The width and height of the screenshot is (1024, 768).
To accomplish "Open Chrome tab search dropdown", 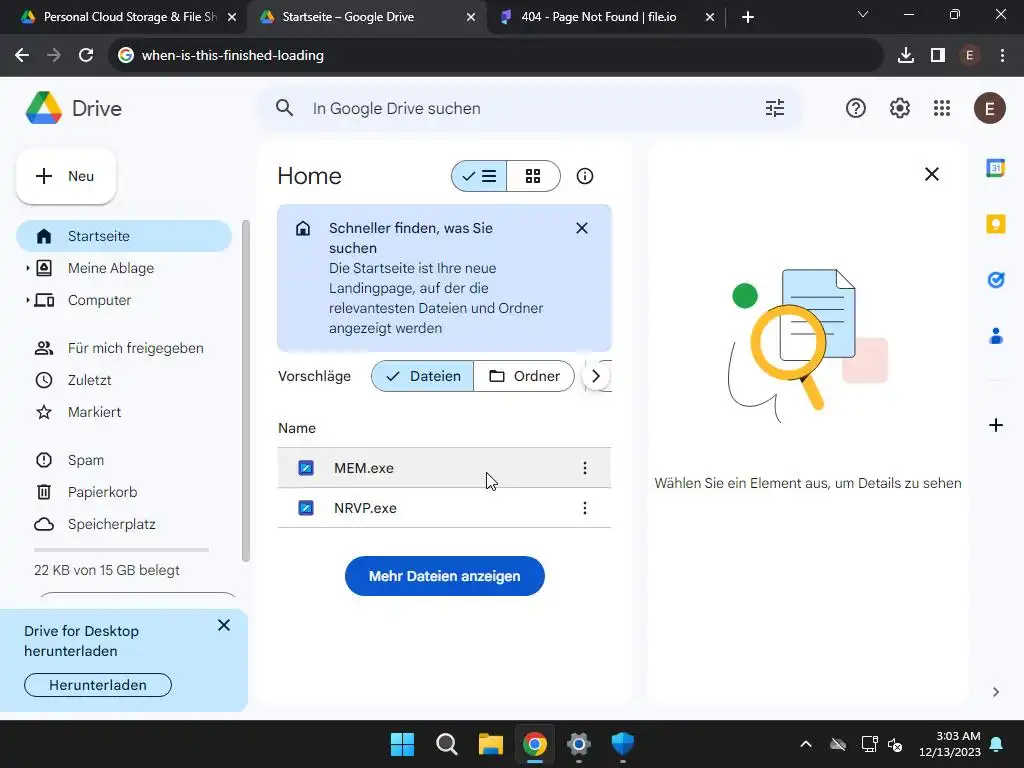I will point(863,14).
